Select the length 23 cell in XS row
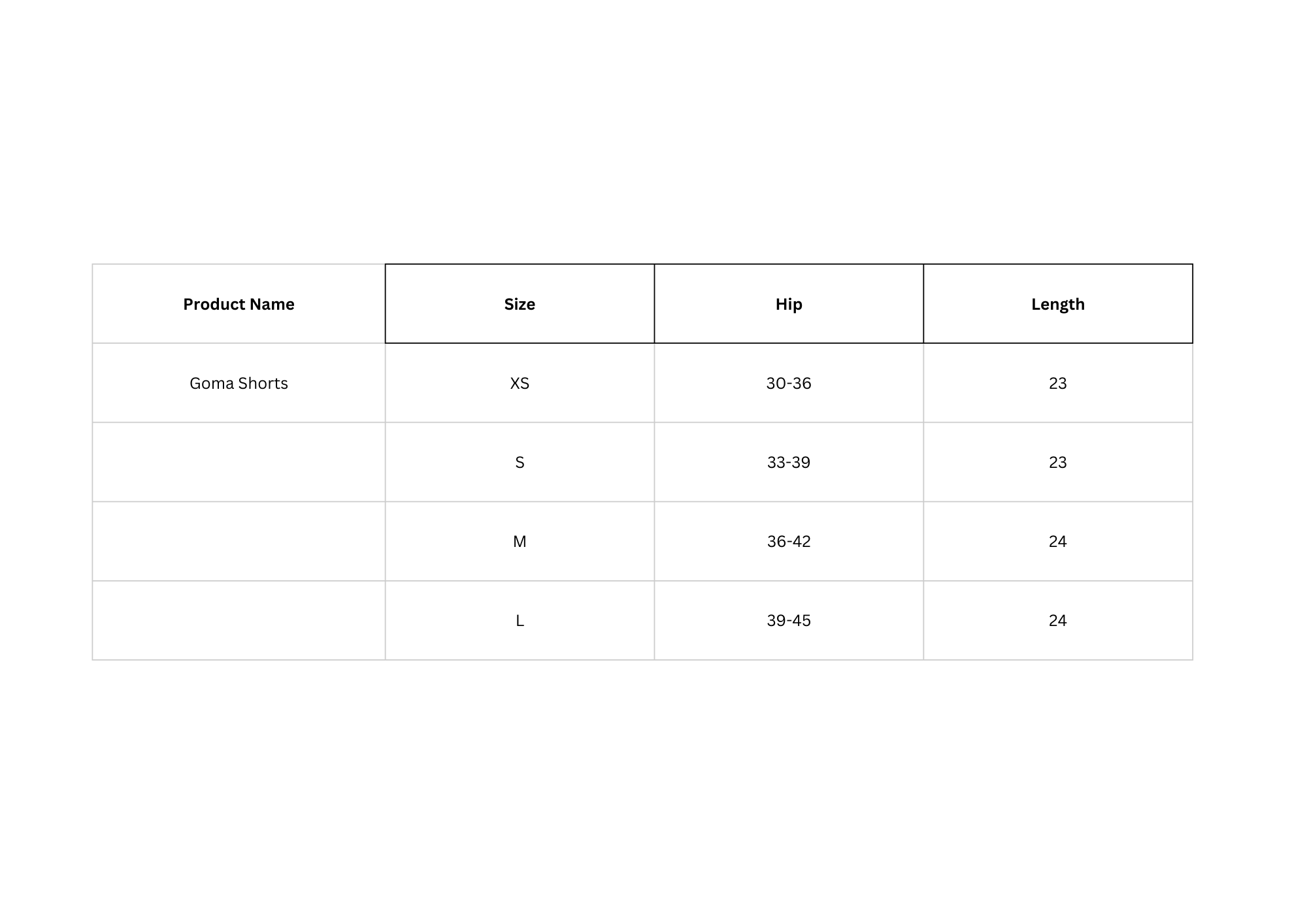The width and height of the screenshot is (1307, 924). pyautogui.click(x=1058, y=383)
